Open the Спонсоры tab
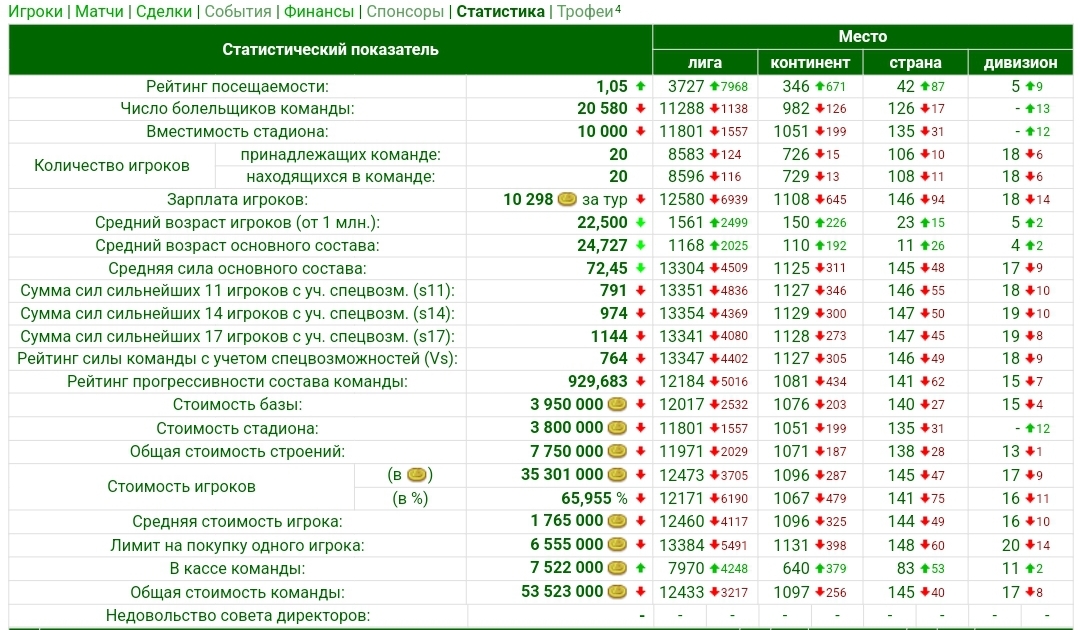 [405, 12]
